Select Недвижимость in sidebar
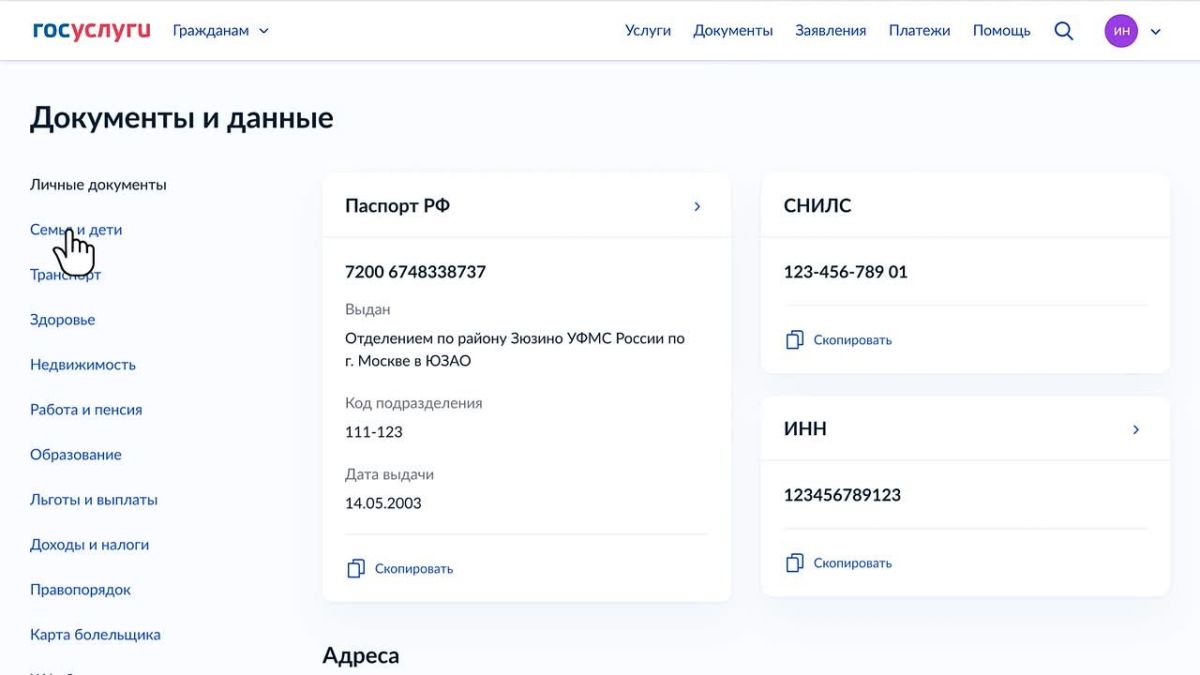 (83, 365)
